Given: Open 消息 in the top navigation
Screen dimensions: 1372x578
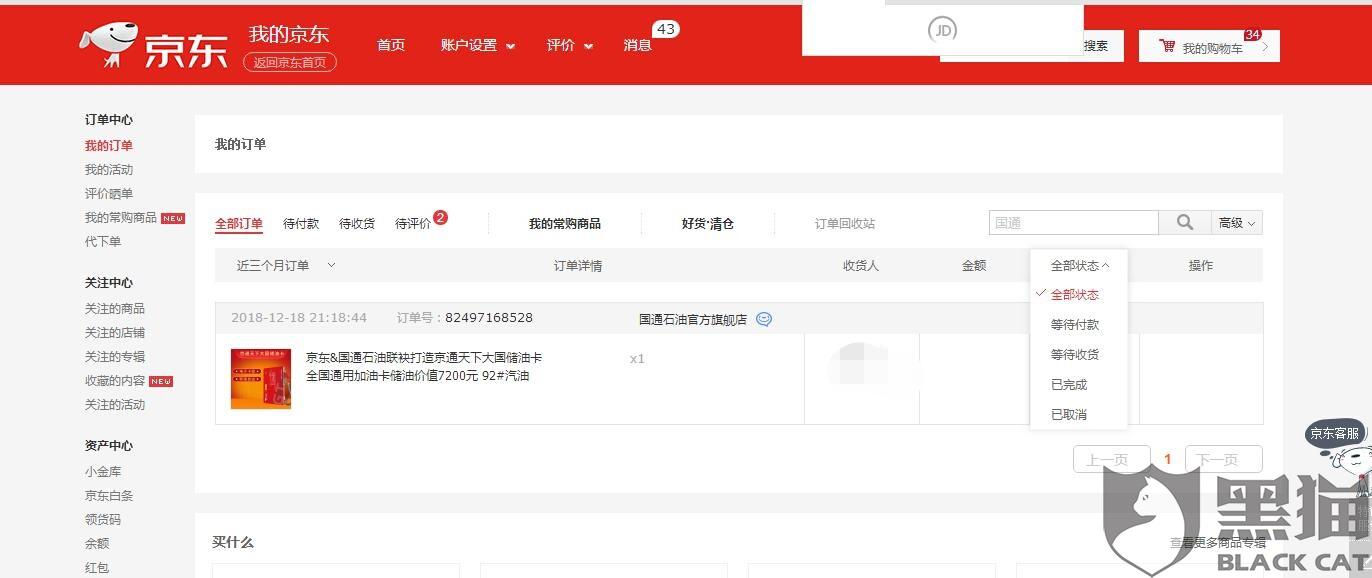Looking at the screenshot, I should [x=638, y=45].
